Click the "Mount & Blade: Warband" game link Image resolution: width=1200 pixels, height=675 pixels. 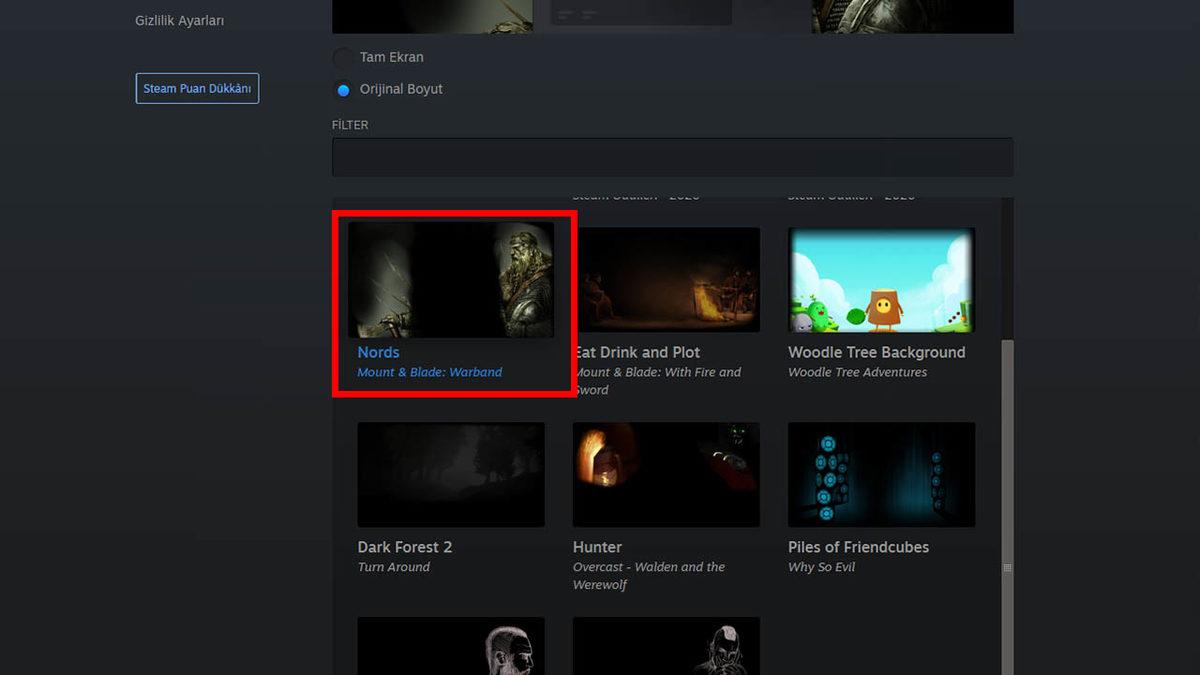point(431,370)
